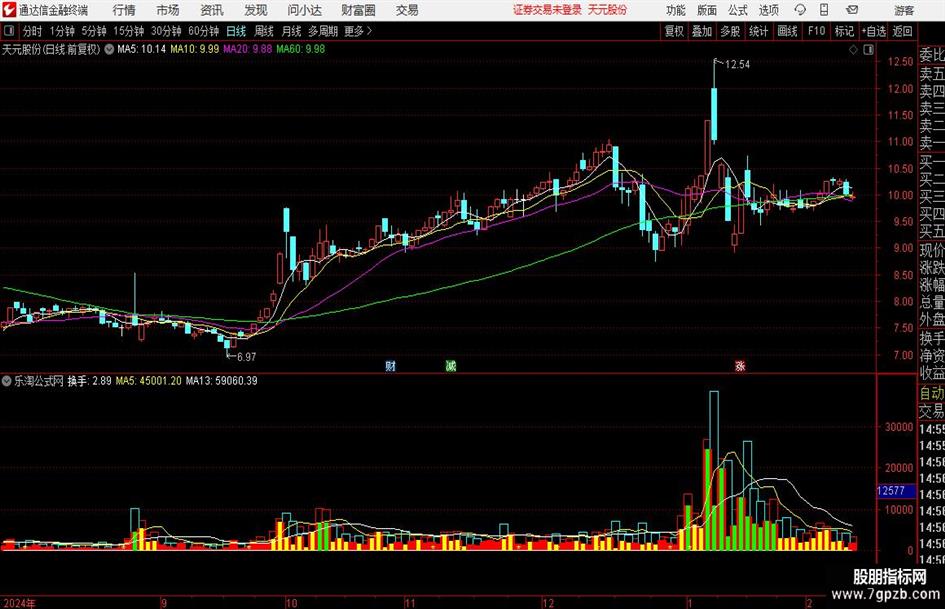Click the 财 event marker on chart

click(391, 366)
